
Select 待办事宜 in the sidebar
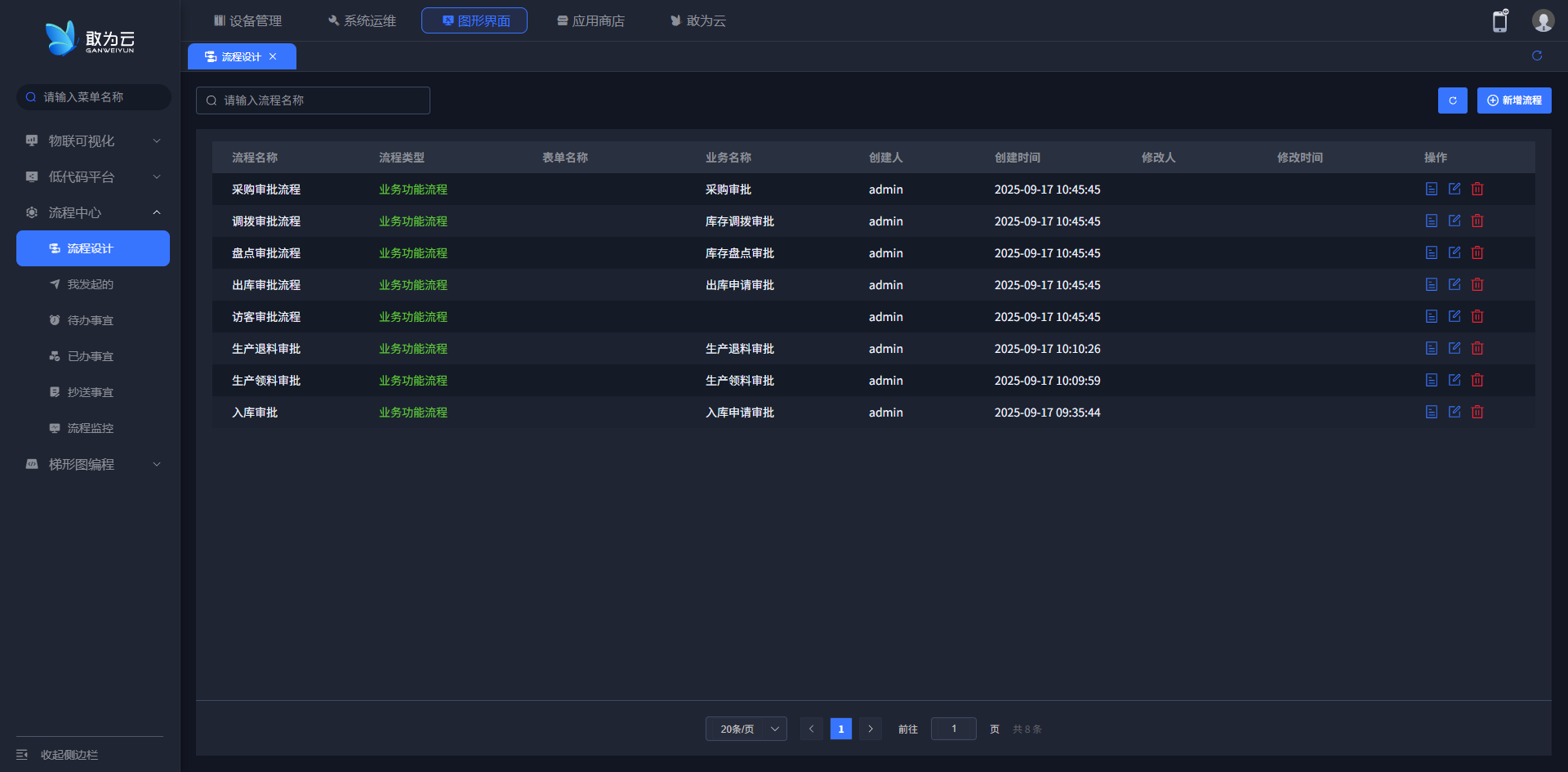point(90,320)
